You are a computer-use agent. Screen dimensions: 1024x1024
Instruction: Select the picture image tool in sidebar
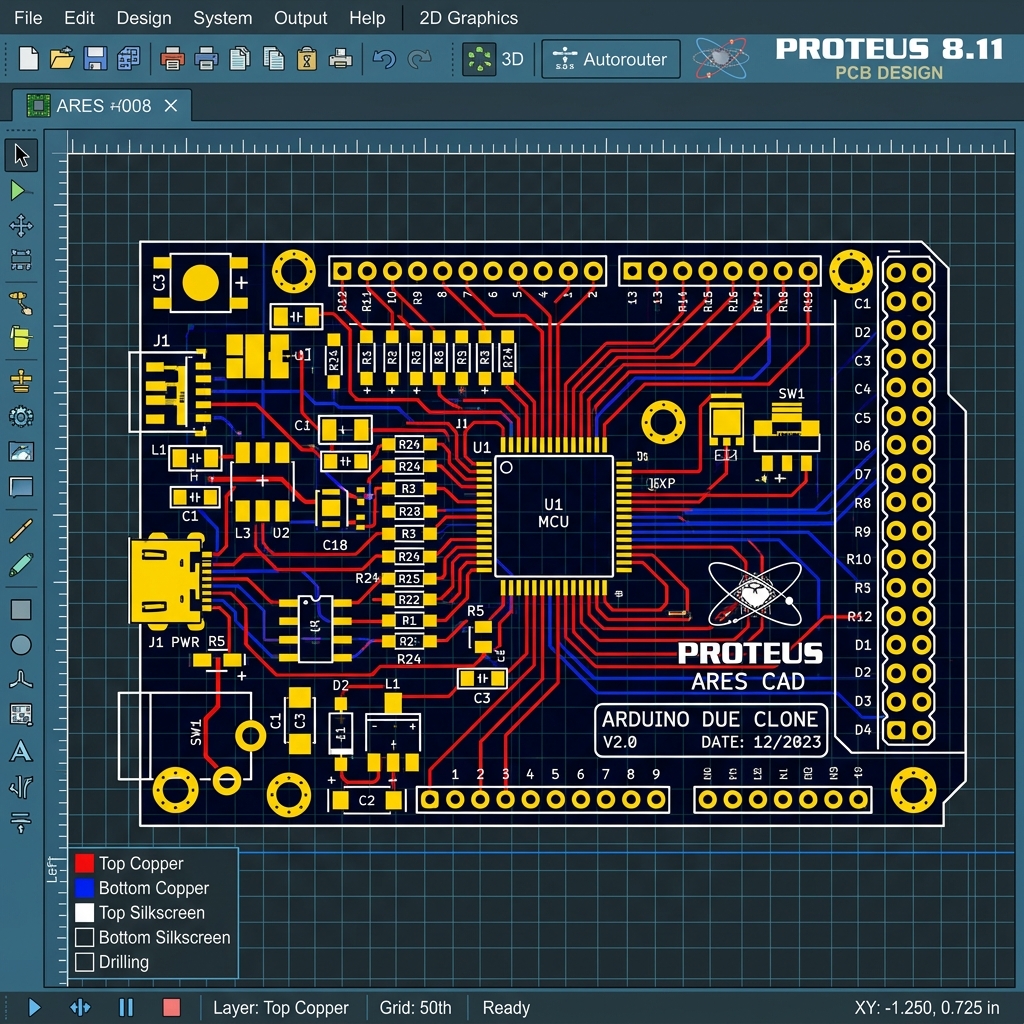coord(21,451)
